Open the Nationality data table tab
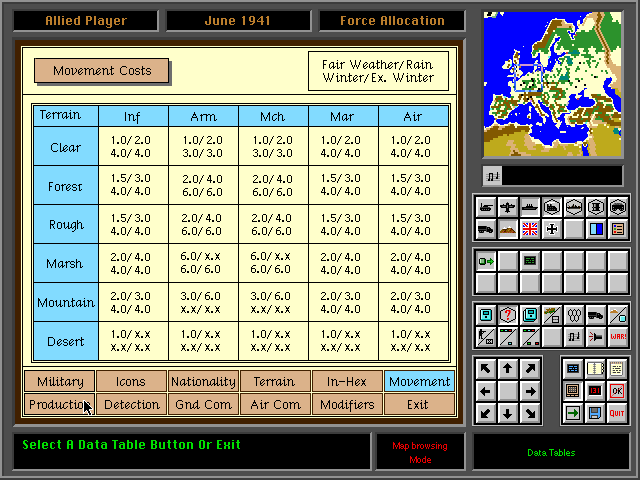 203,381
